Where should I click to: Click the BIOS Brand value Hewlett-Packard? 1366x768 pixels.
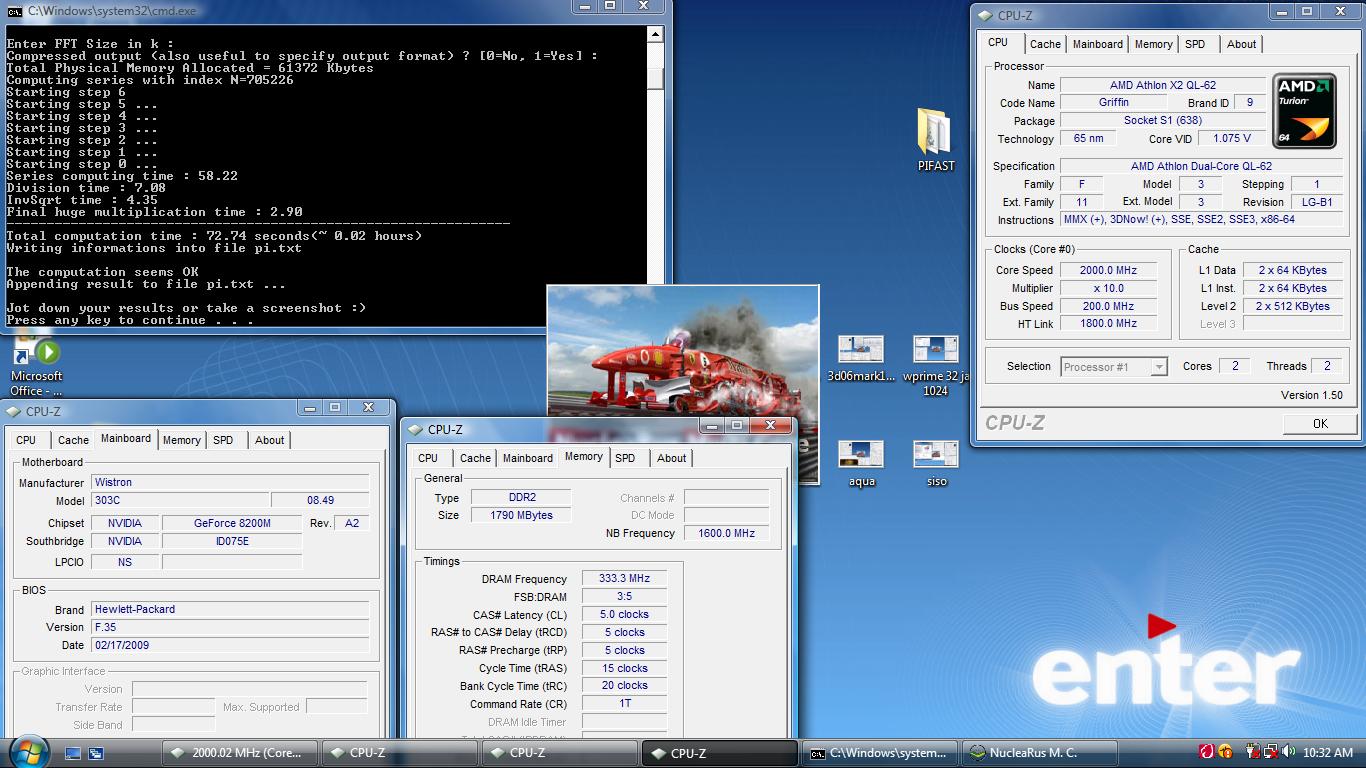pyautogui.click(x=230, y=609)
